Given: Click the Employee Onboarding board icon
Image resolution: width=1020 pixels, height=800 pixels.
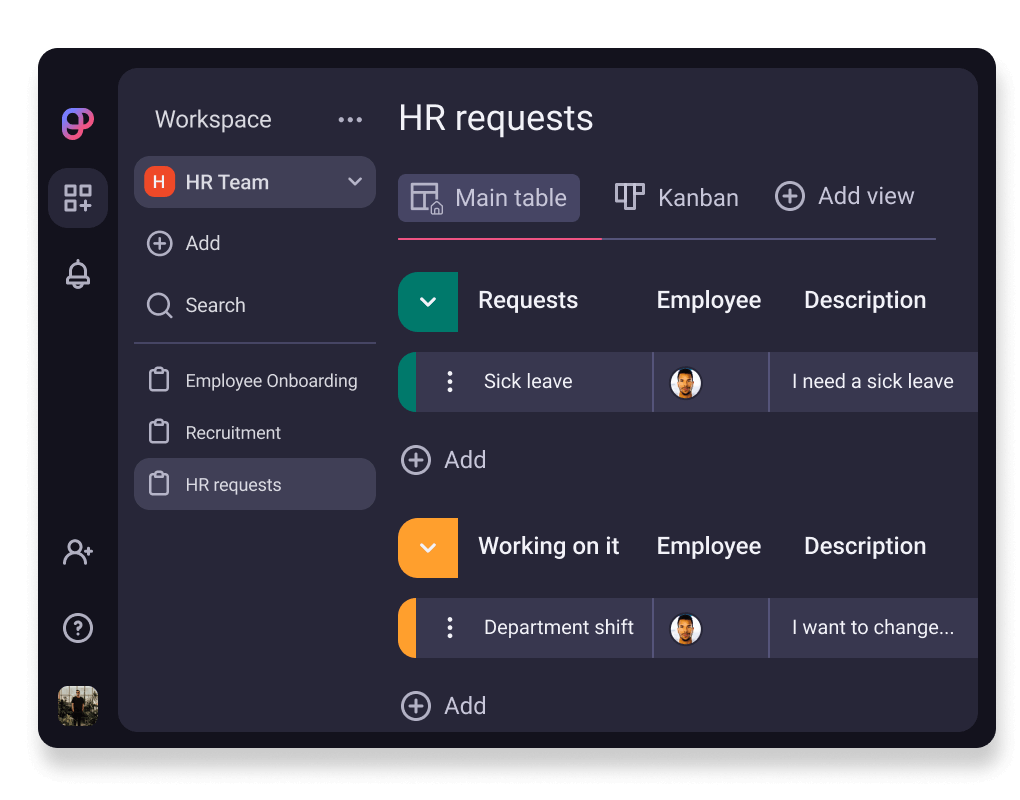Looking at the screenshot, I should pyautogui.click(x=160, y=380).
